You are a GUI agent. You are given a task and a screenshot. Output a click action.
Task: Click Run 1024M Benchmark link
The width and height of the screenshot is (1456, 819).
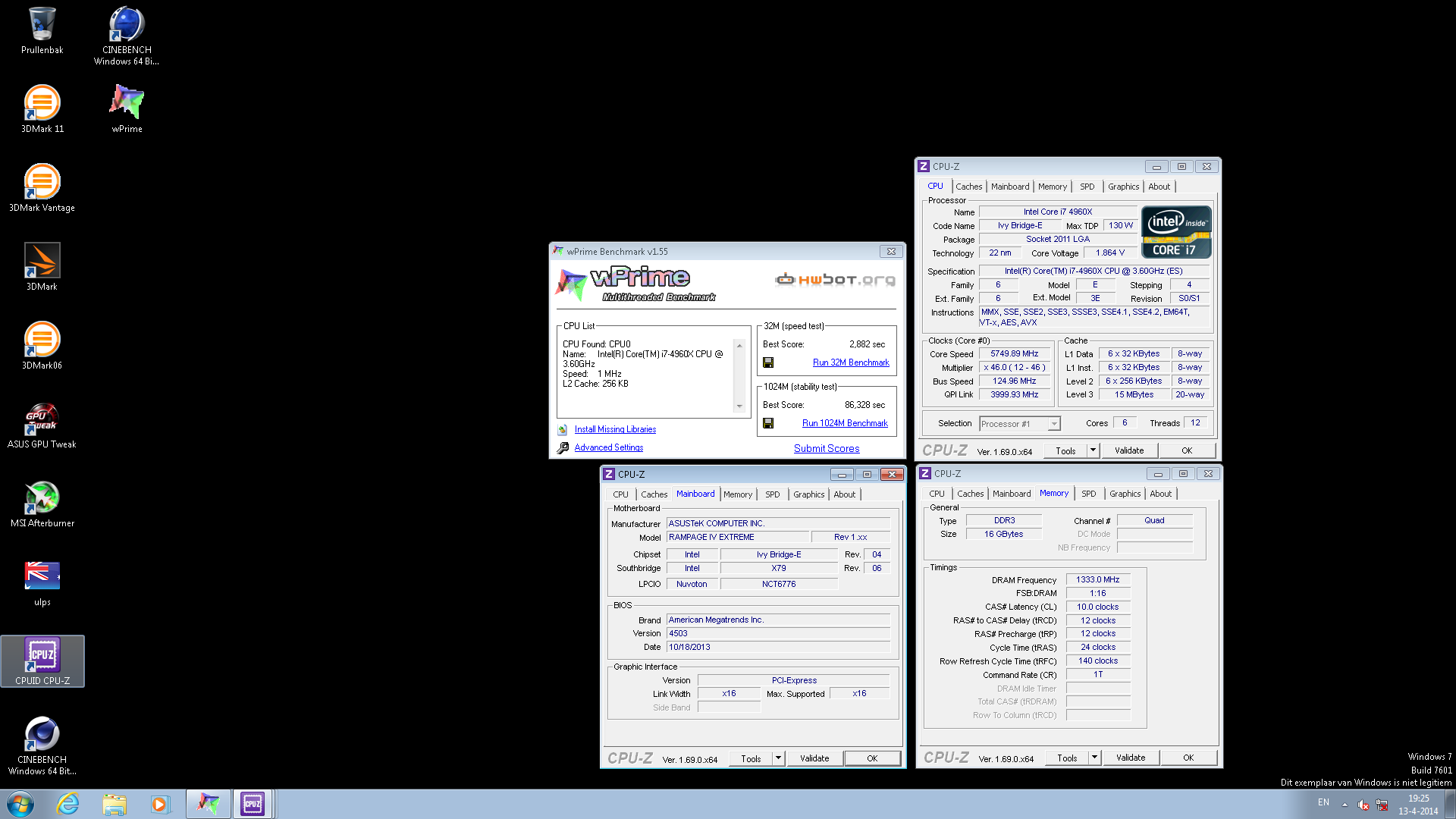click(x=845, y=423)
